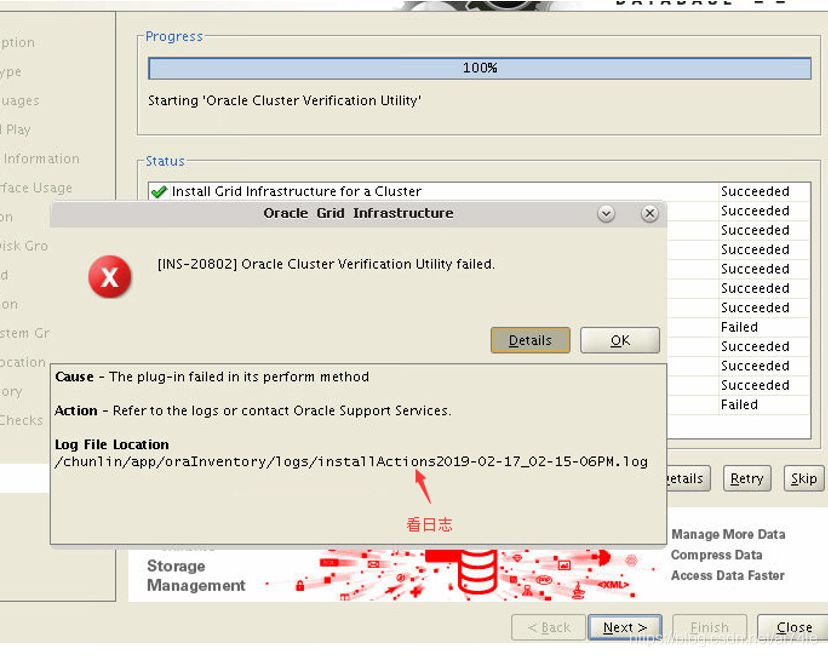This screenshot has width=828, height=657.
Task: Click the Storage Management banner text
Action: click(196, 576)
